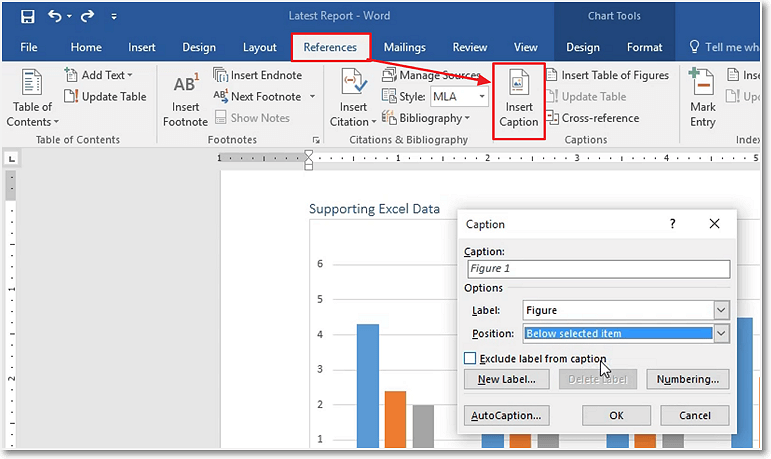Click Insert Table of Figures
This screenshot has height=459, width=771.
(x=609, y=75)
